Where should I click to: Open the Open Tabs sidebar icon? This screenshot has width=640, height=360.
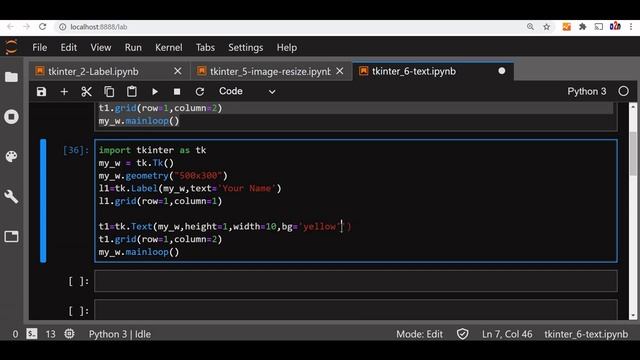click(x=11, y=236)
